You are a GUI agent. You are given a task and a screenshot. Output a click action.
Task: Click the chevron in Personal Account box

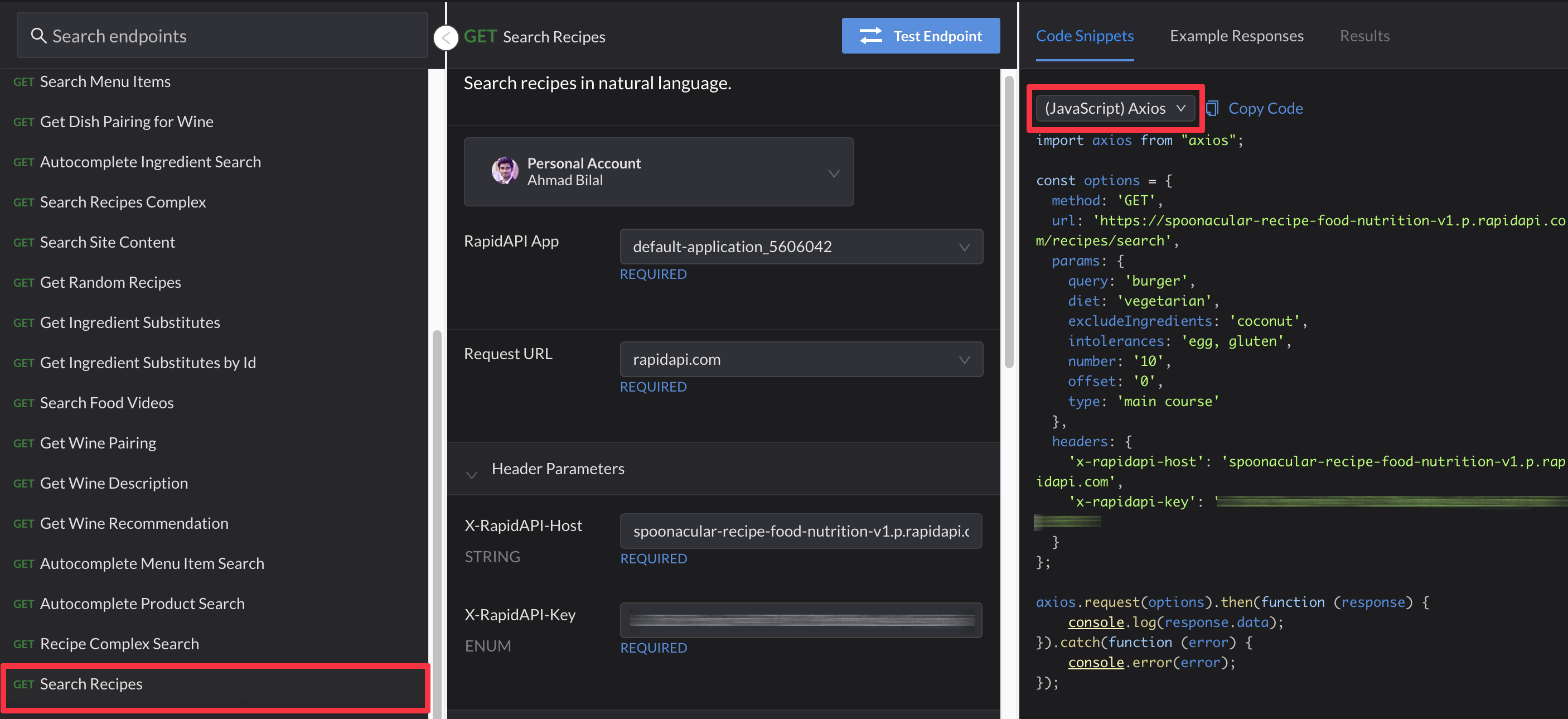coord(833,173)
